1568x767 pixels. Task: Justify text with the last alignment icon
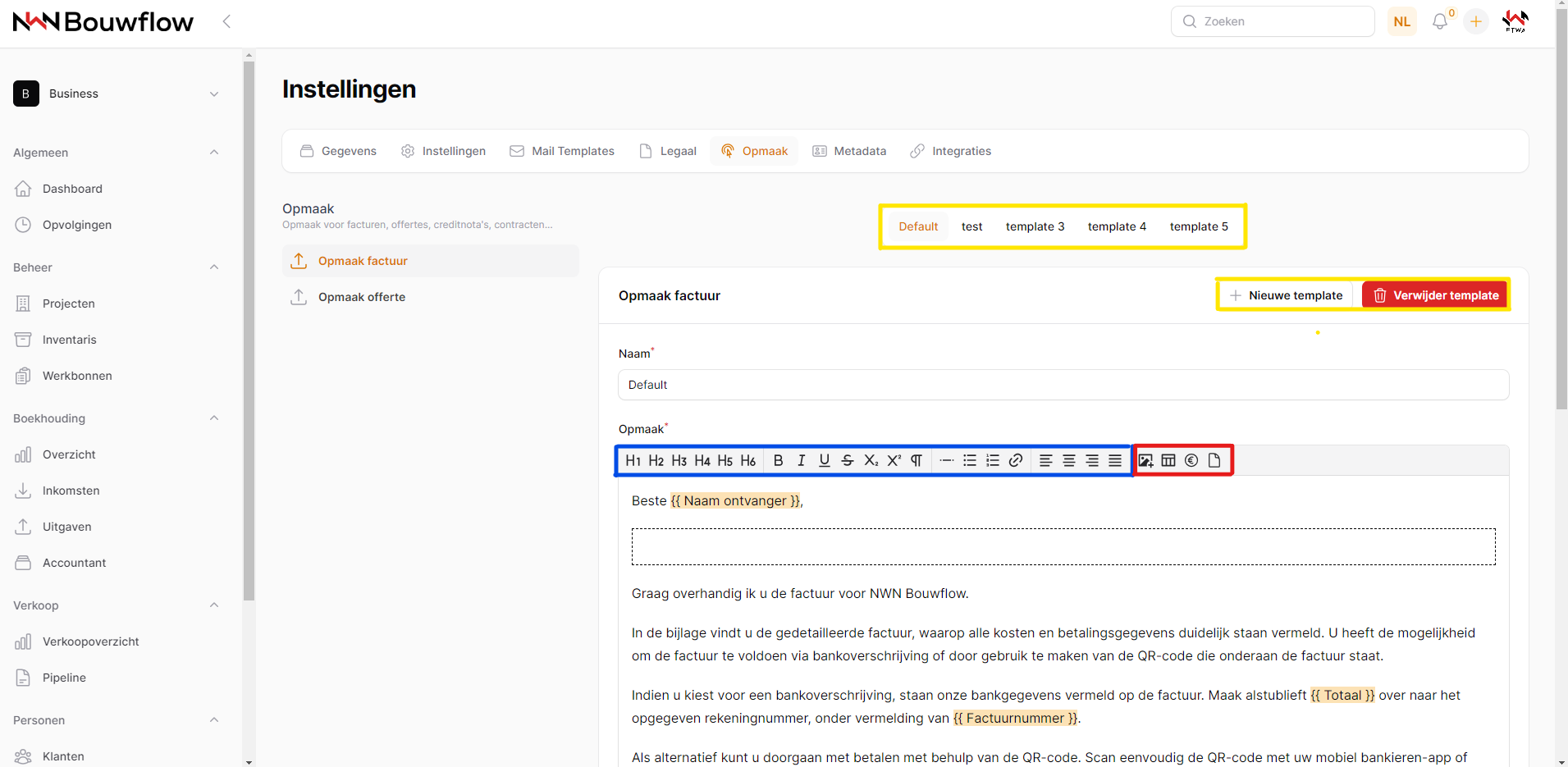[1115, 460]
